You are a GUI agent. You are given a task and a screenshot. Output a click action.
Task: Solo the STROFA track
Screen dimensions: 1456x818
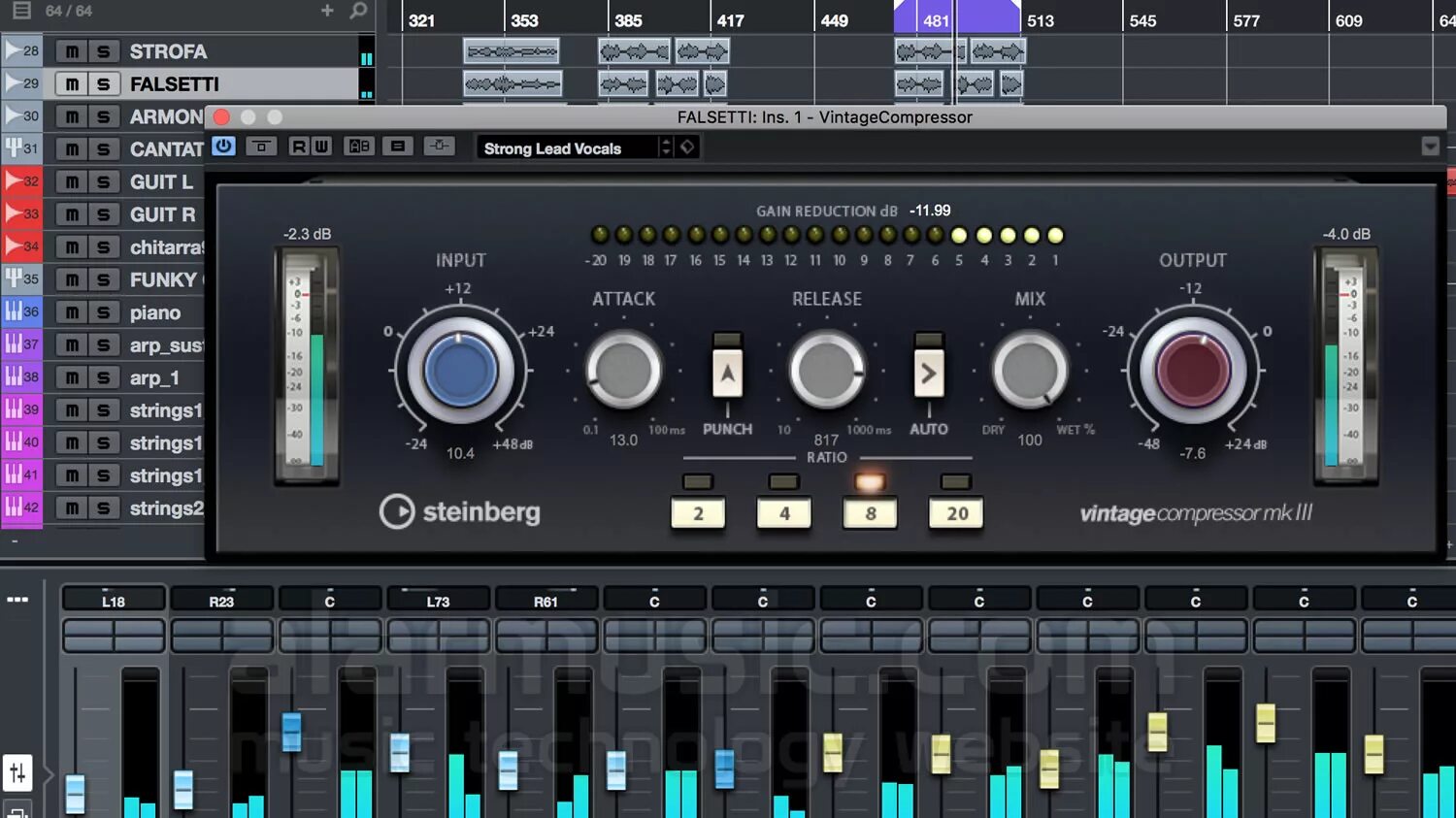pyautogui.click(x=104, y=51)
